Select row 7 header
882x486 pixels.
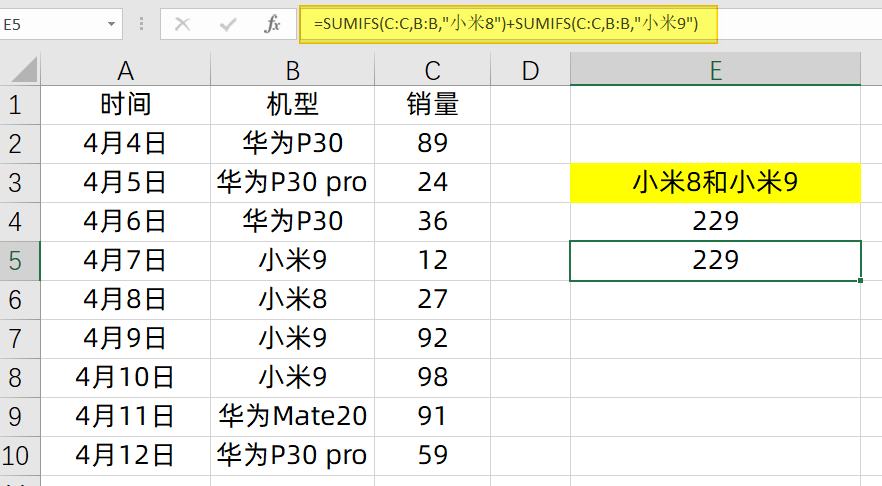click(x=20, y=339)
